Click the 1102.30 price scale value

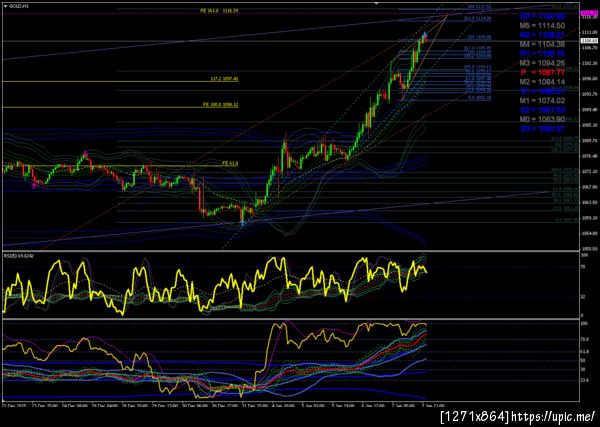click(590, 64)
